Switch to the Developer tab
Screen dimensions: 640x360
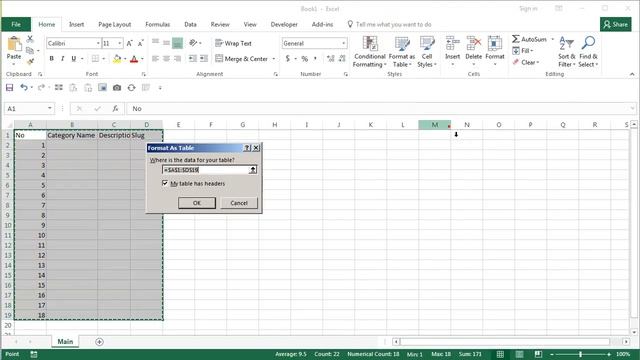click(x=284, y=24)
